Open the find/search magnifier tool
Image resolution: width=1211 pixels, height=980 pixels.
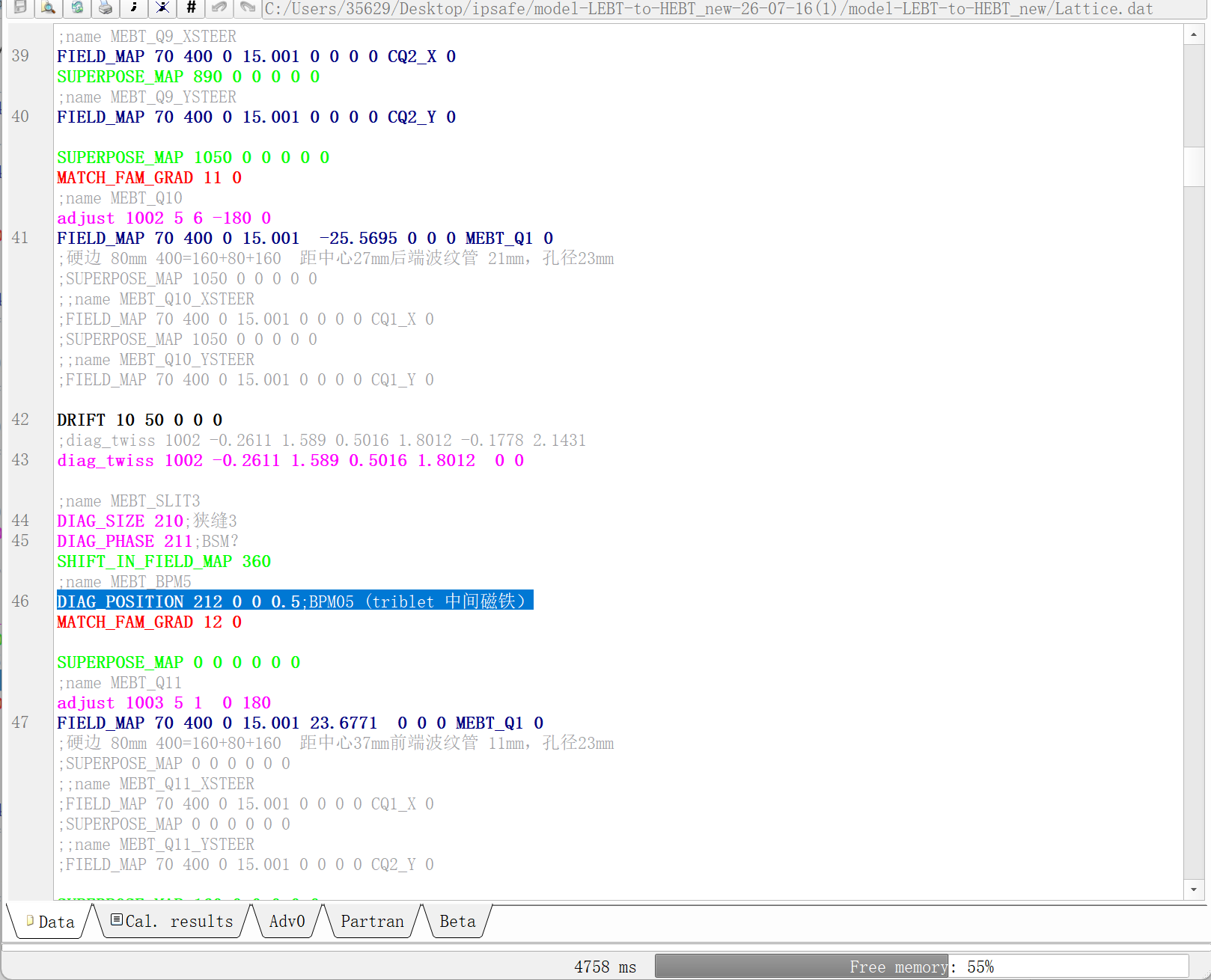coord(49,7)
